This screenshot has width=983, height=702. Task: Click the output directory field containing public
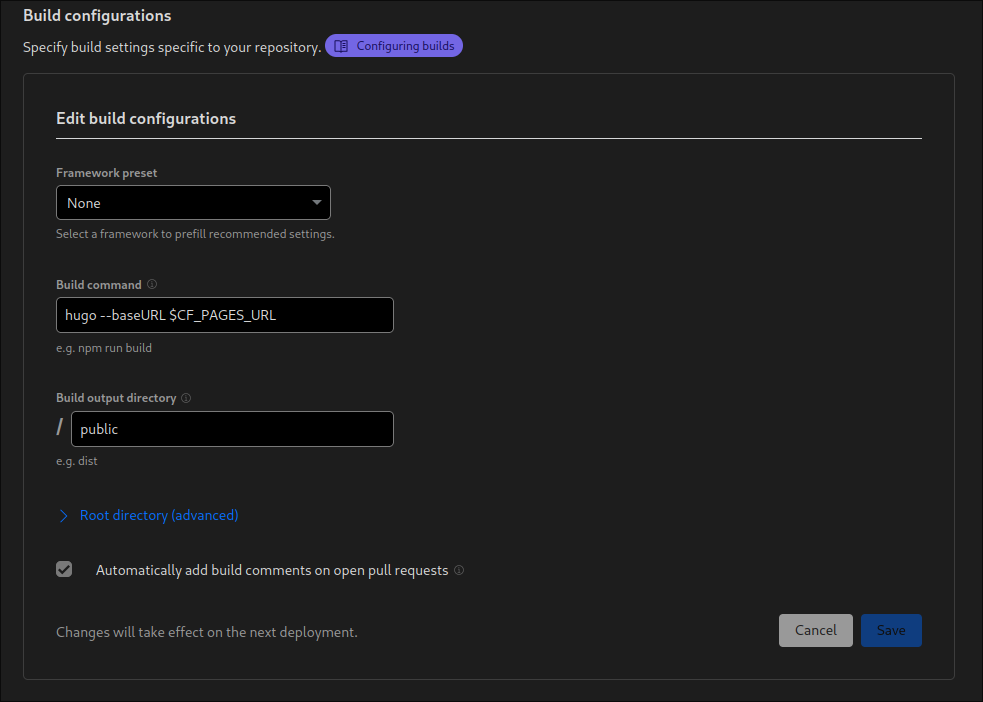tap(232, 429)
